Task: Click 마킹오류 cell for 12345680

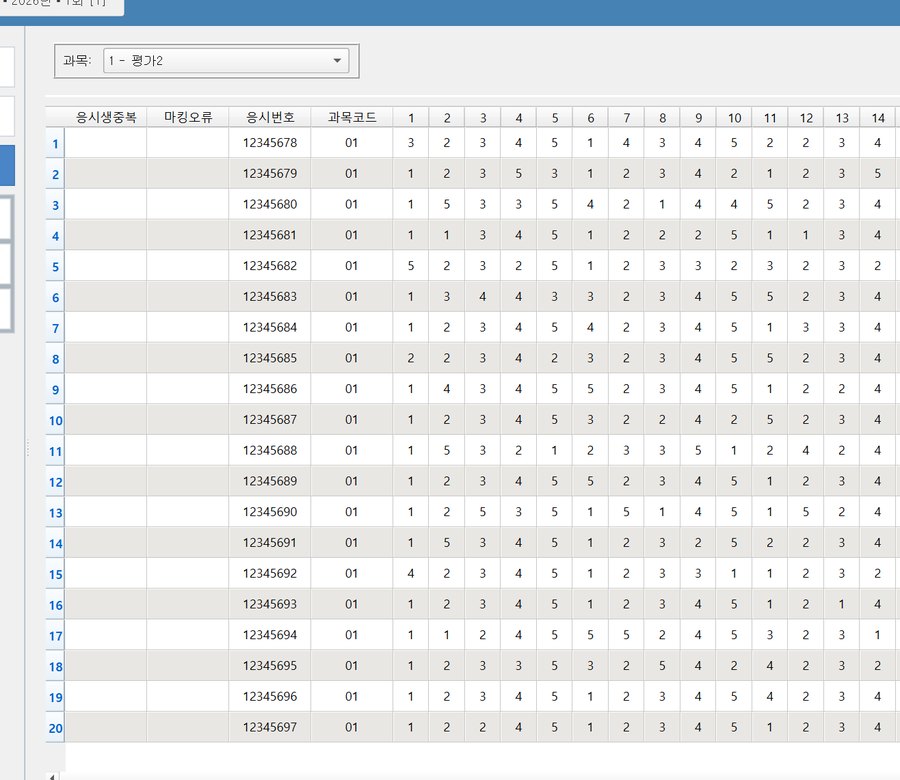Action: [188, 204]
